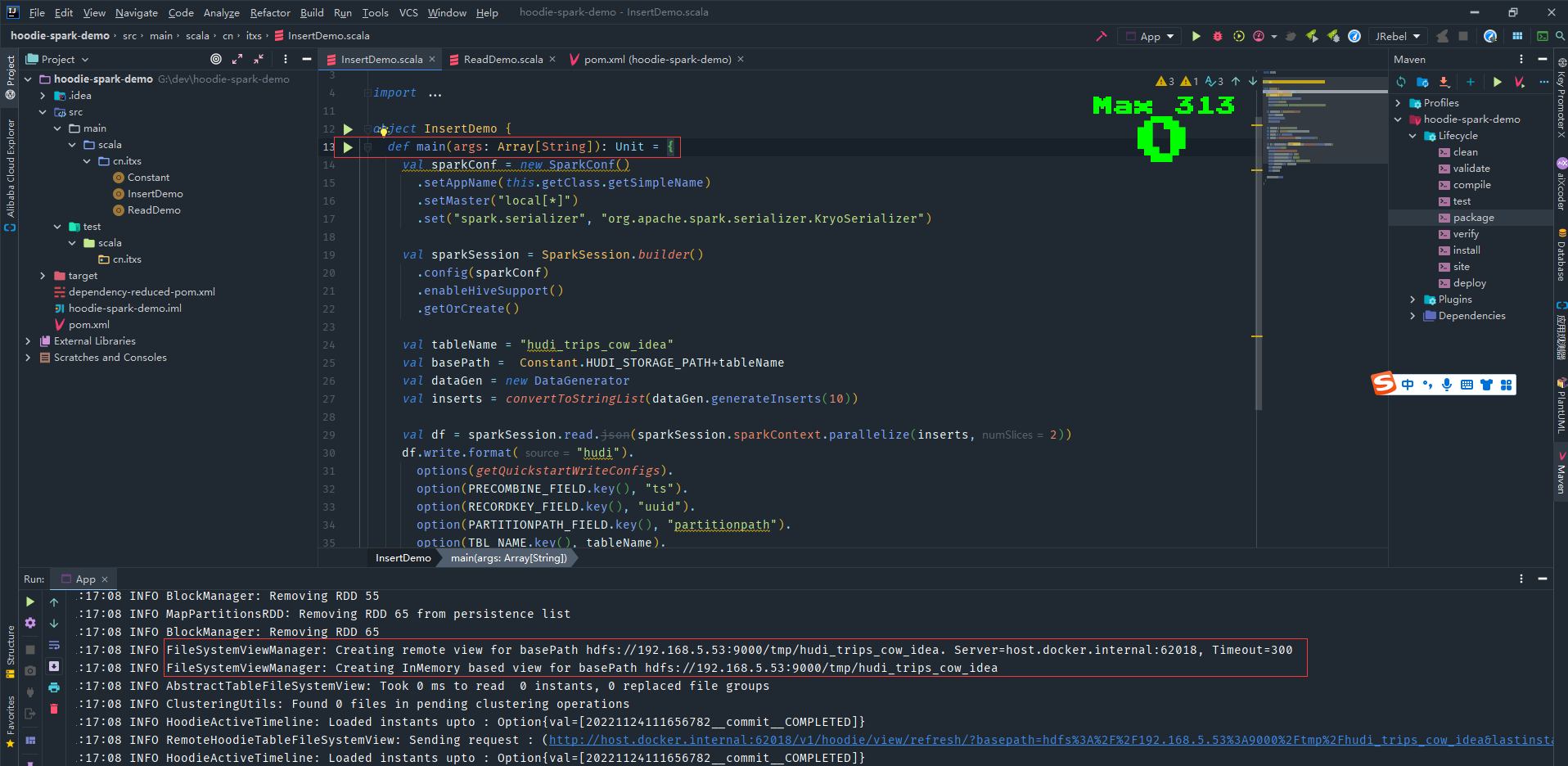Open the Navigate menu

click(137, 12)
